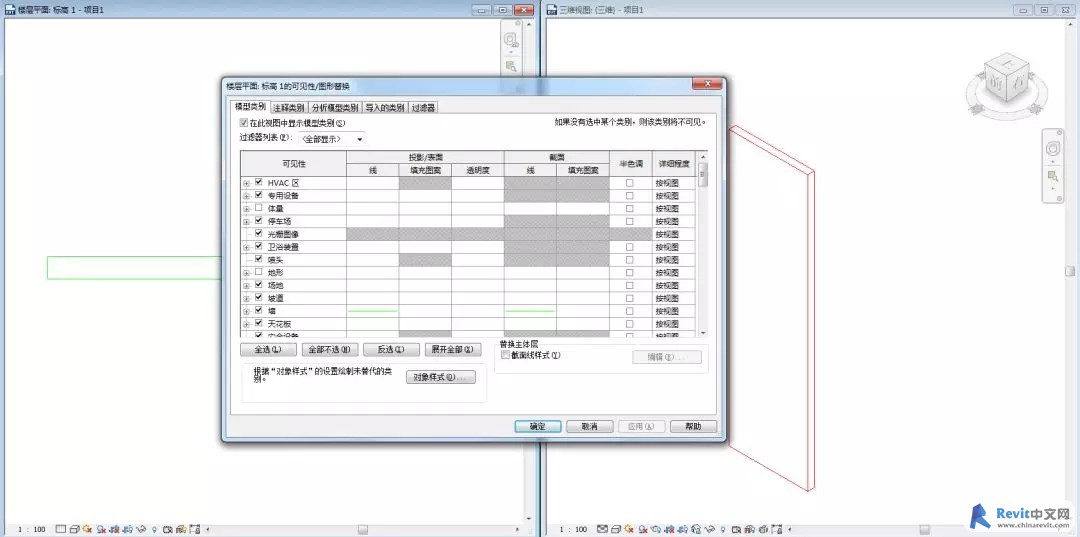
Task: Open Rendering dialog icon in 3D view bar
Action: pos(656,529)
